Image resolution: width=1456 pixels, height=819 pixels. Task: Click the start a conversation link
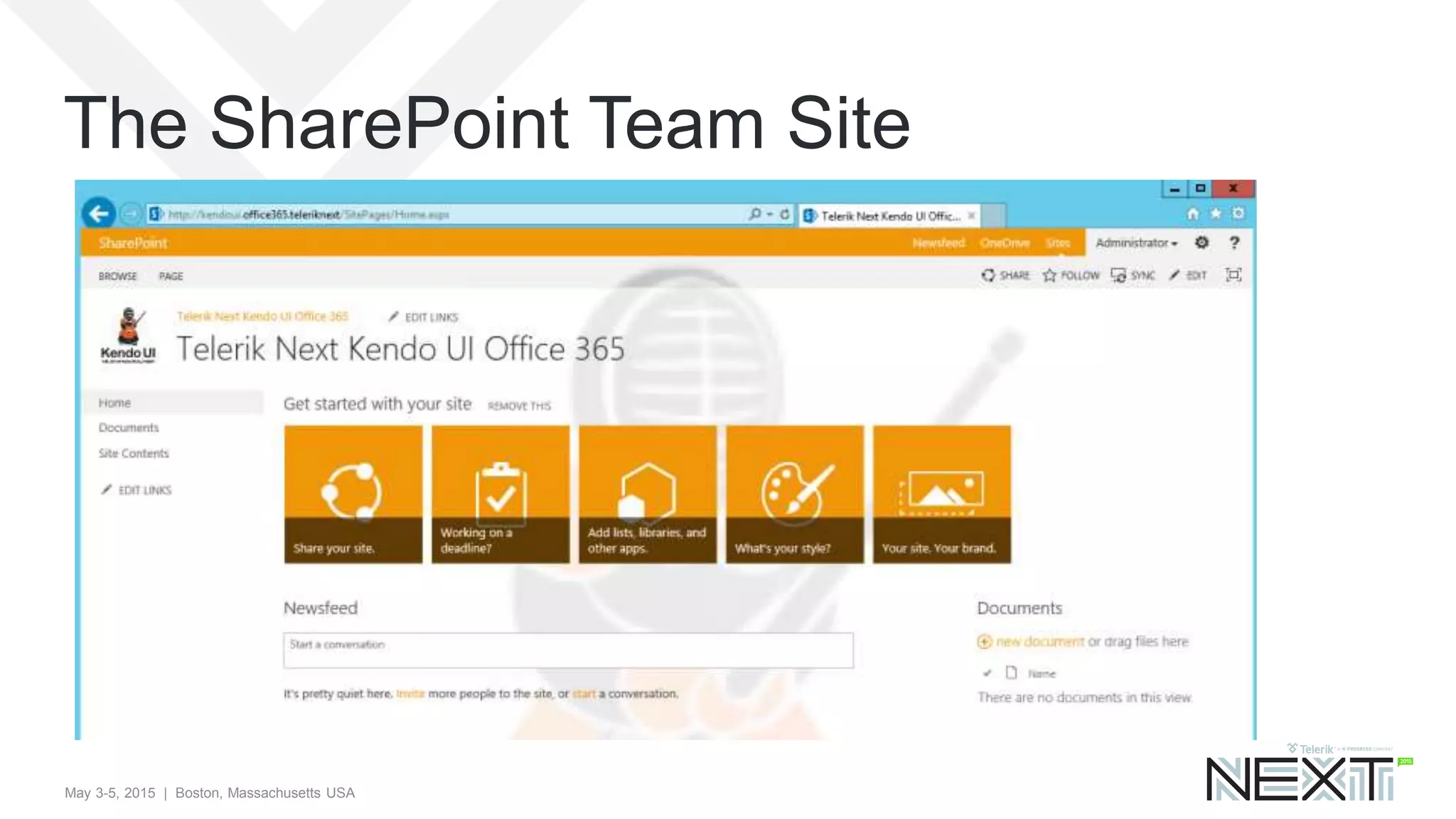coord(584,693)
